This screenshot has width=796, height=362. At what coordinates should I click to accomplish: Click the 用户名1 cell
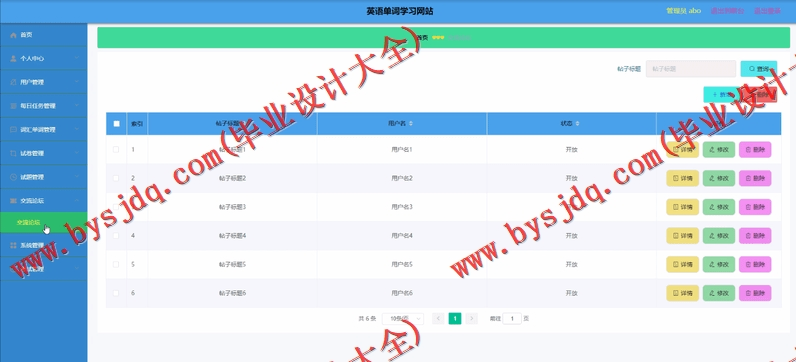coord(402,150)
